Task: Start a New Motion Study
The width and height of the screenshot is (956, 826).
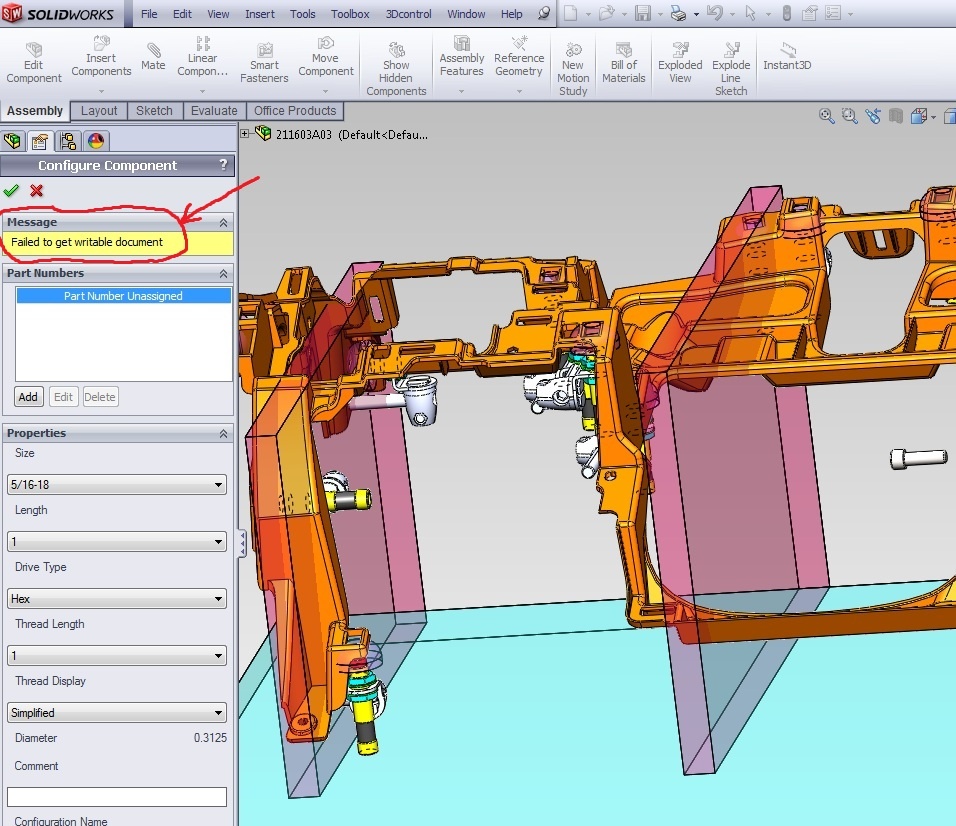Action: pyautogui.click(x=573, y=69)
